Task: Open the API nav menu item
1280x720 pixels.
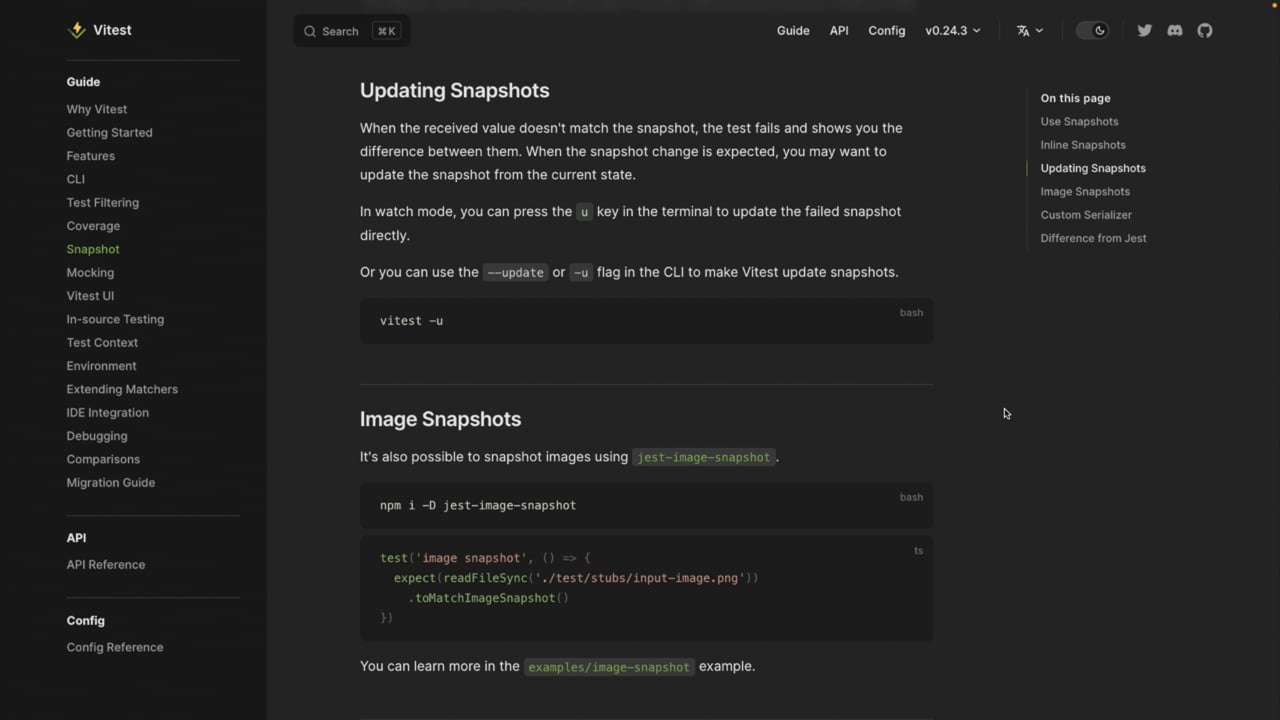Action: coord(839,30)
